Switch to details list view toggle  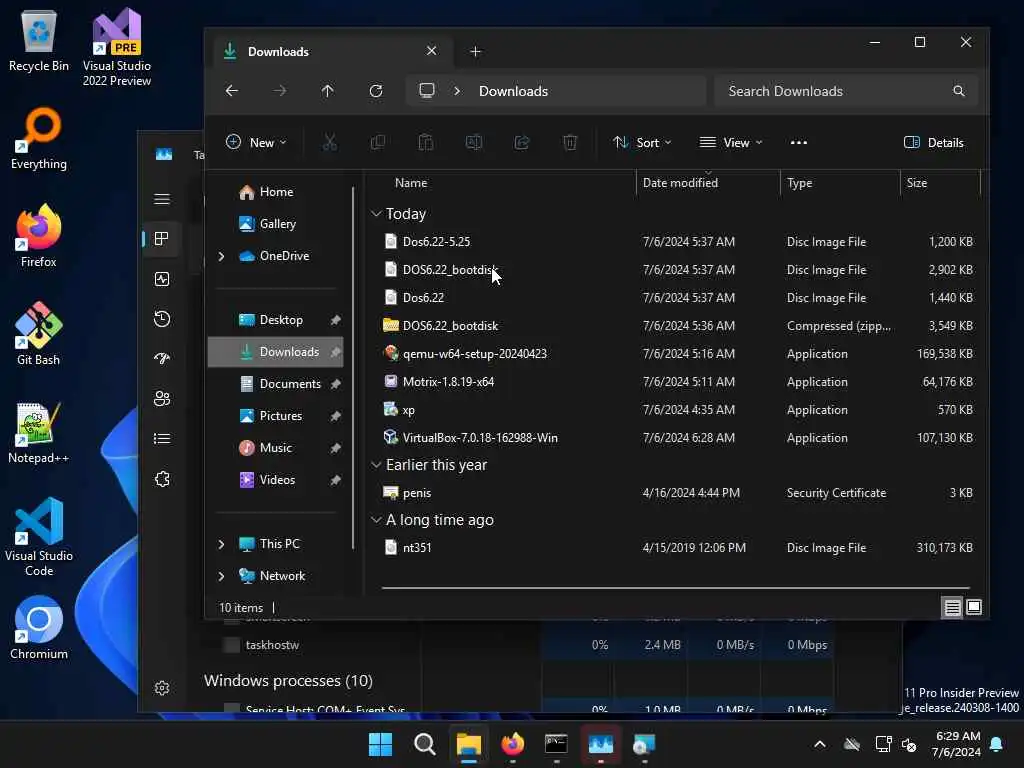[952, 607]
